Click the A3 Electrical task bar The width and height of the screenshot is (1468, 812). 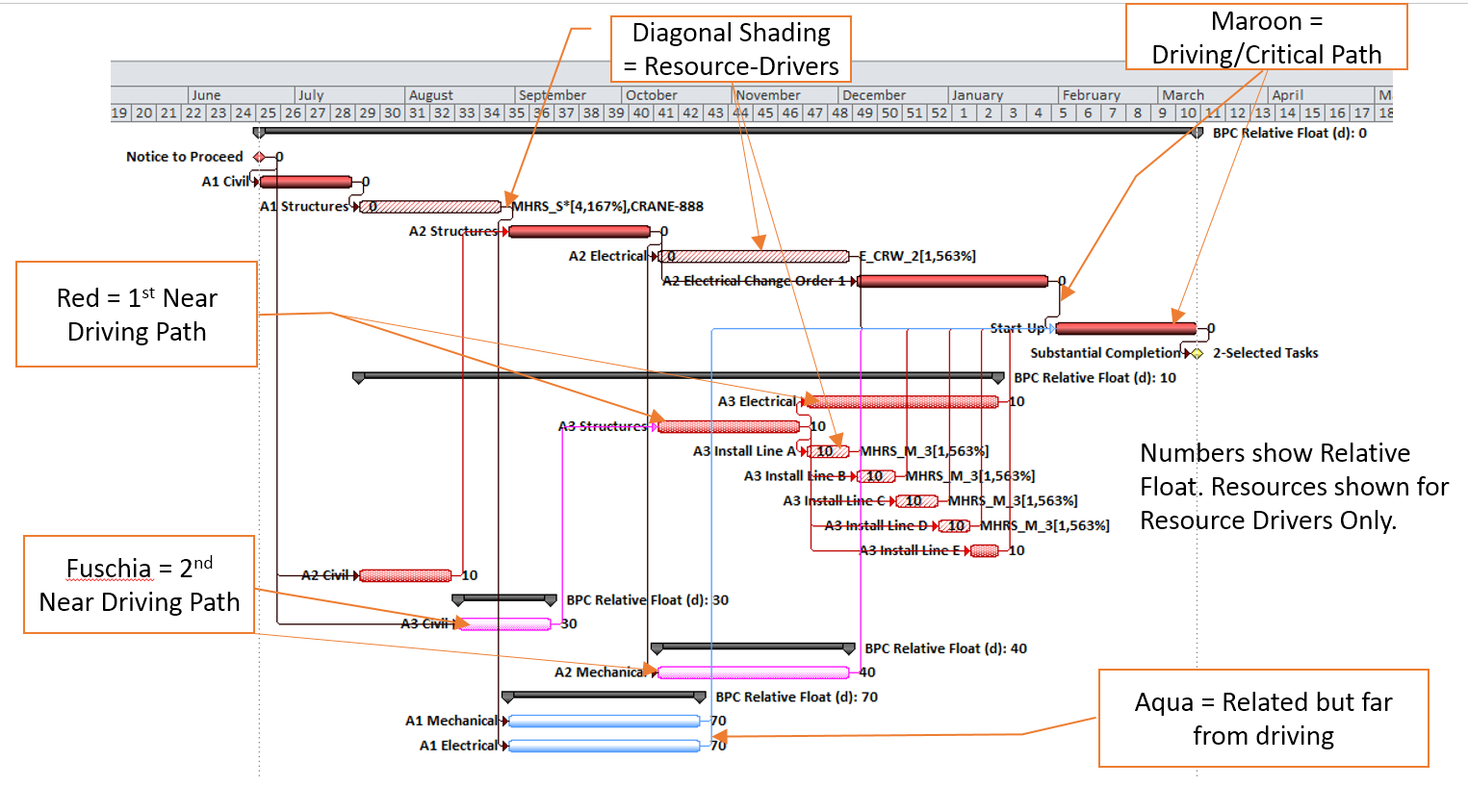point(902,401)
